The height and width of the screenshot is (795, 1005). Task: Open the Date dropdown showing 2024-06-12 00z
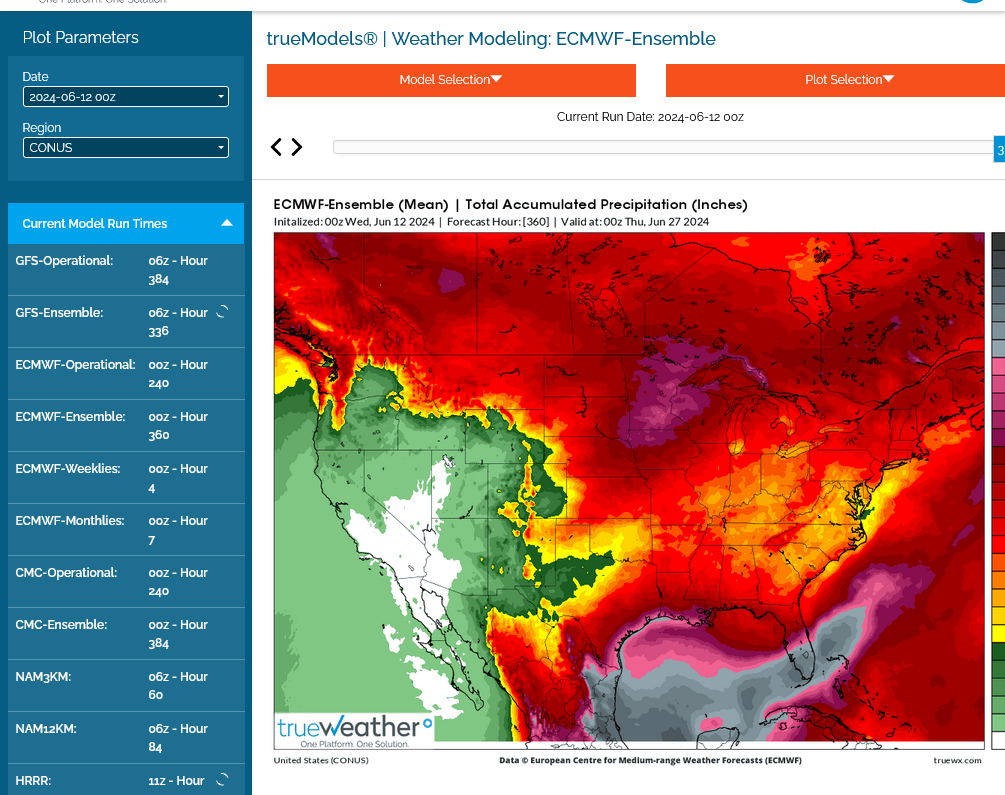click(x=126, y=97)
